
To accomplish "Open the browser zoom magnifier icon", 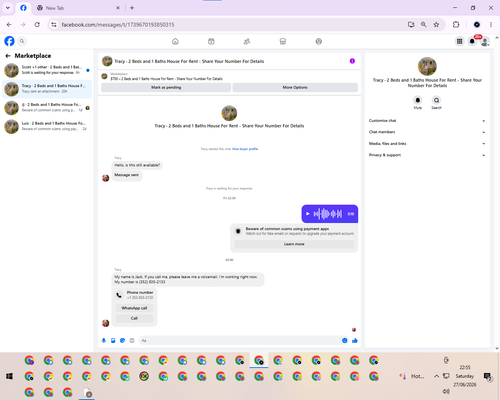I will (424, 25).
